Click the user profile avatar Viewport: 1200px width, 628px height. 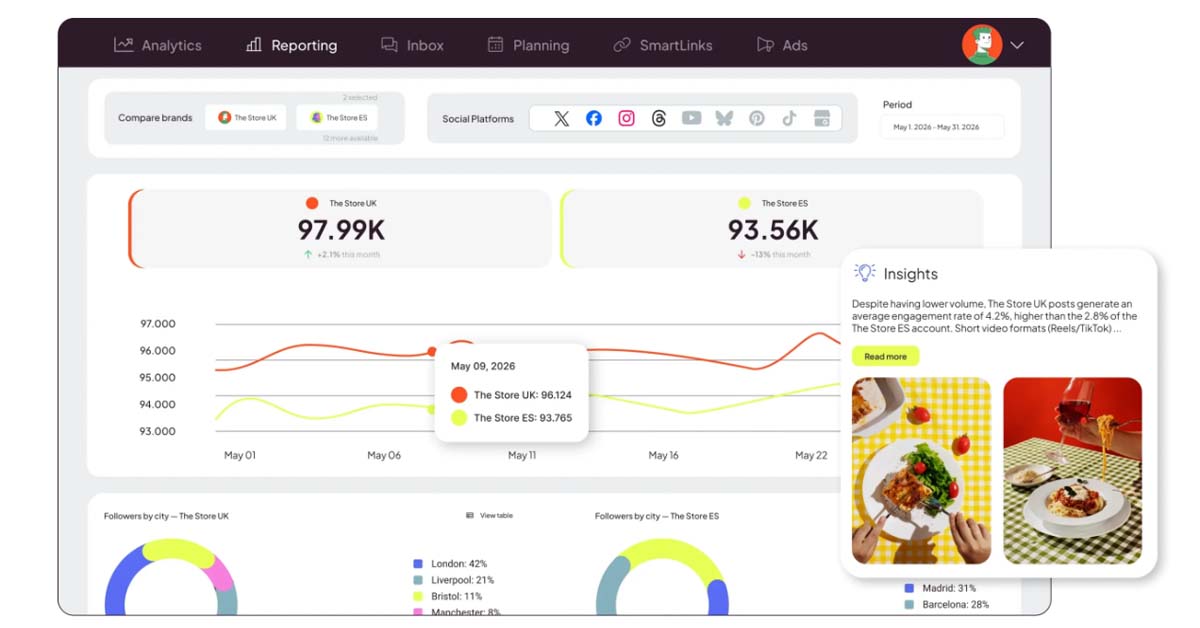point(982,45)
